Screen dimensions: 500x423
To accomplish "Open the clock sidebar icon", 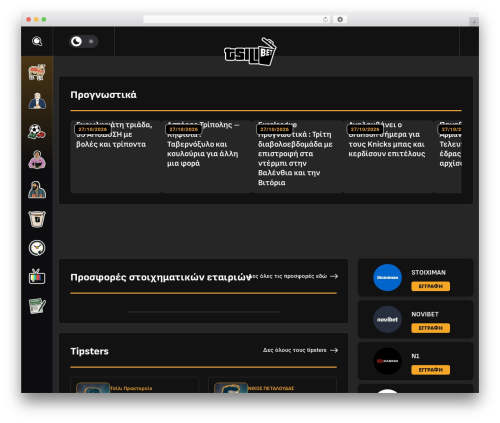I will (x=37, y=248).
